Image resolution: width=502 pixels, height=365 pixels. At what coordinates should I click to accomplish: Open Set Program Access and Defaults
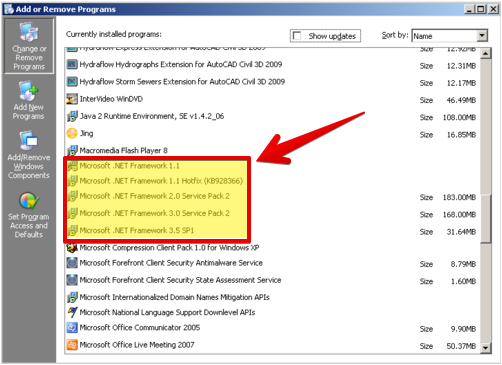coord(29,215)
